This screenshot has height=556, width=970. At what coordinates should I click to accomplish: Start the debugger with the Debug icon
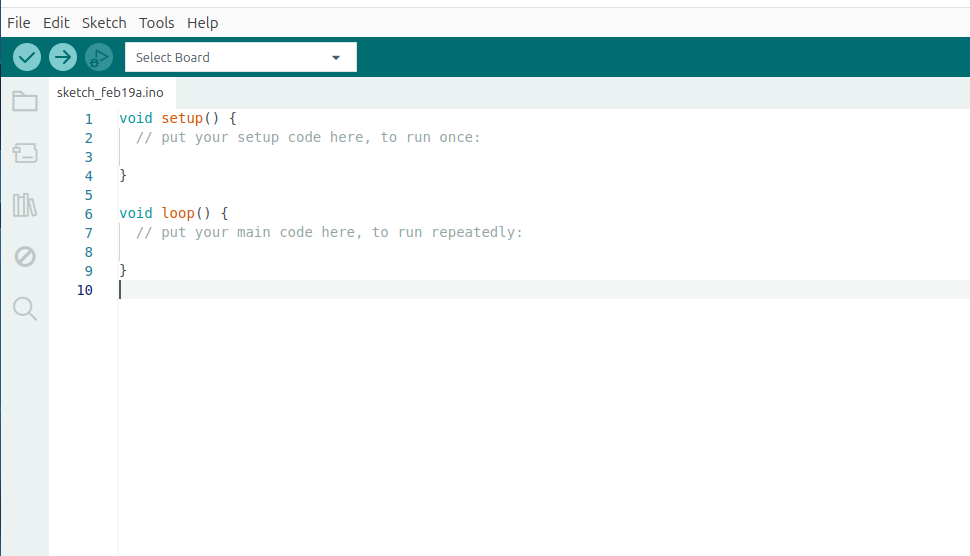(98, 57)
